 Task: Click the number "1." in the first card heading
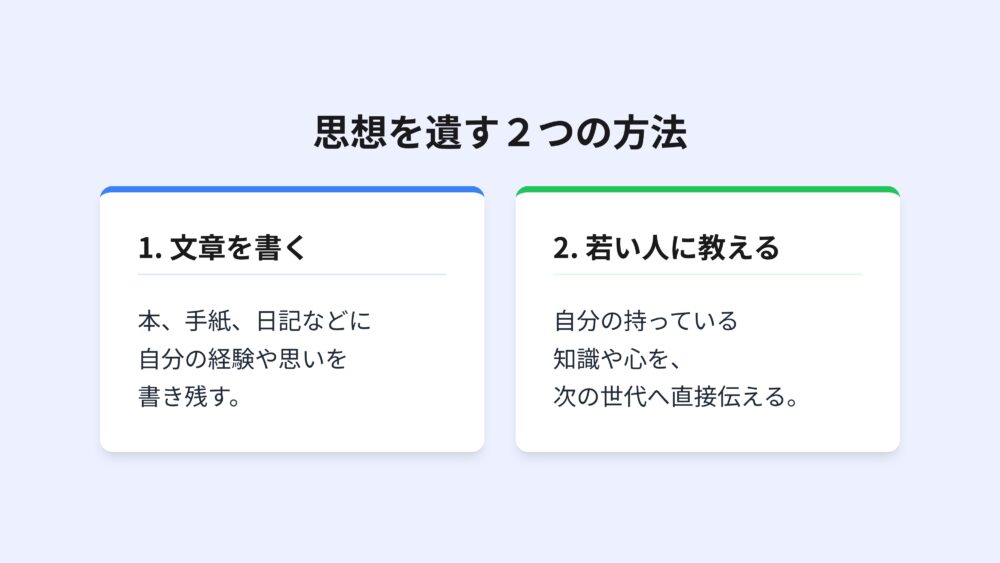coord(150,248)
